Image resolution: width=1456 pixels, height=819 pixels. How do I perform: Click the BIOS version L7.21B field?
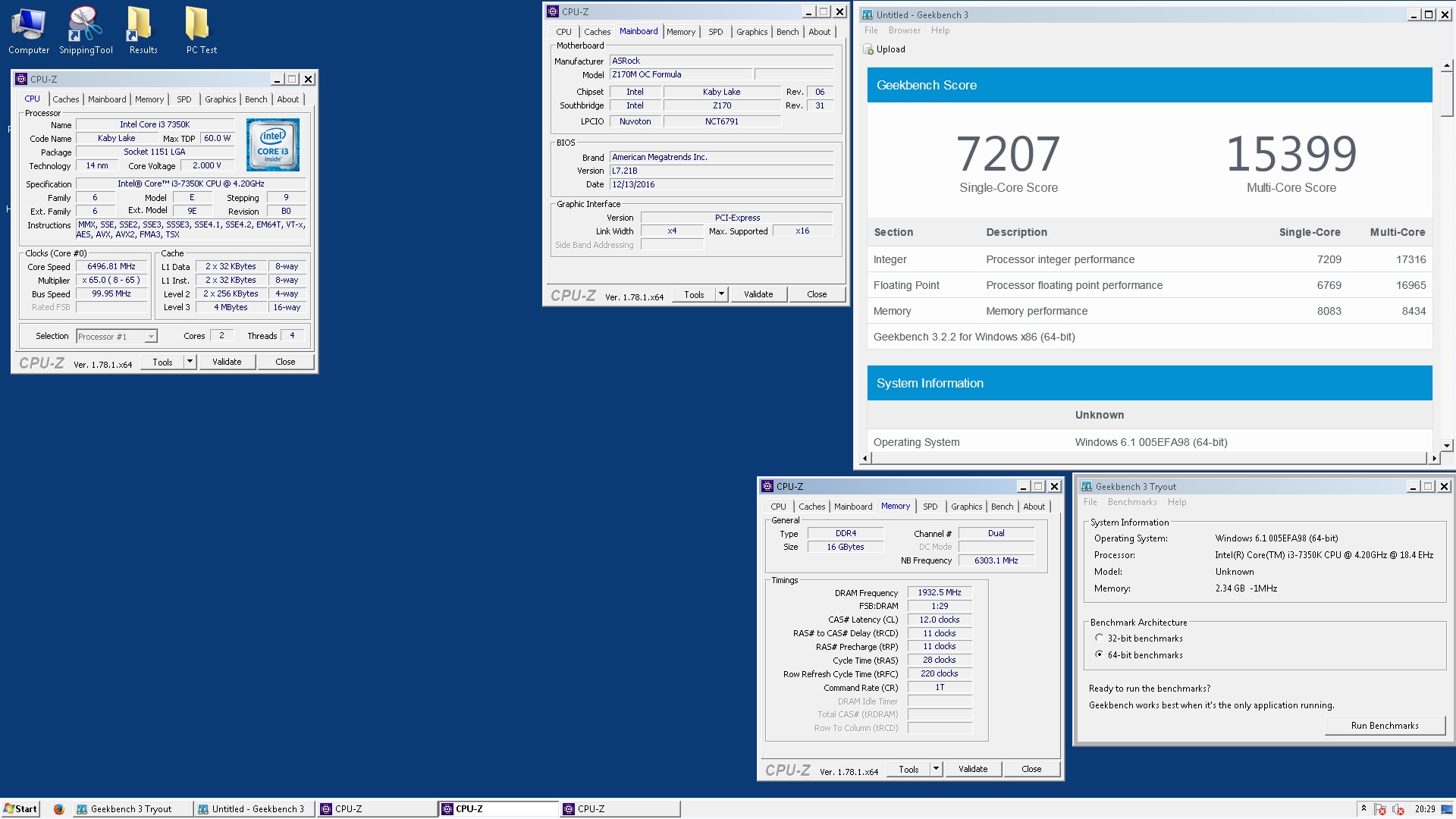(x=721, y=171)
